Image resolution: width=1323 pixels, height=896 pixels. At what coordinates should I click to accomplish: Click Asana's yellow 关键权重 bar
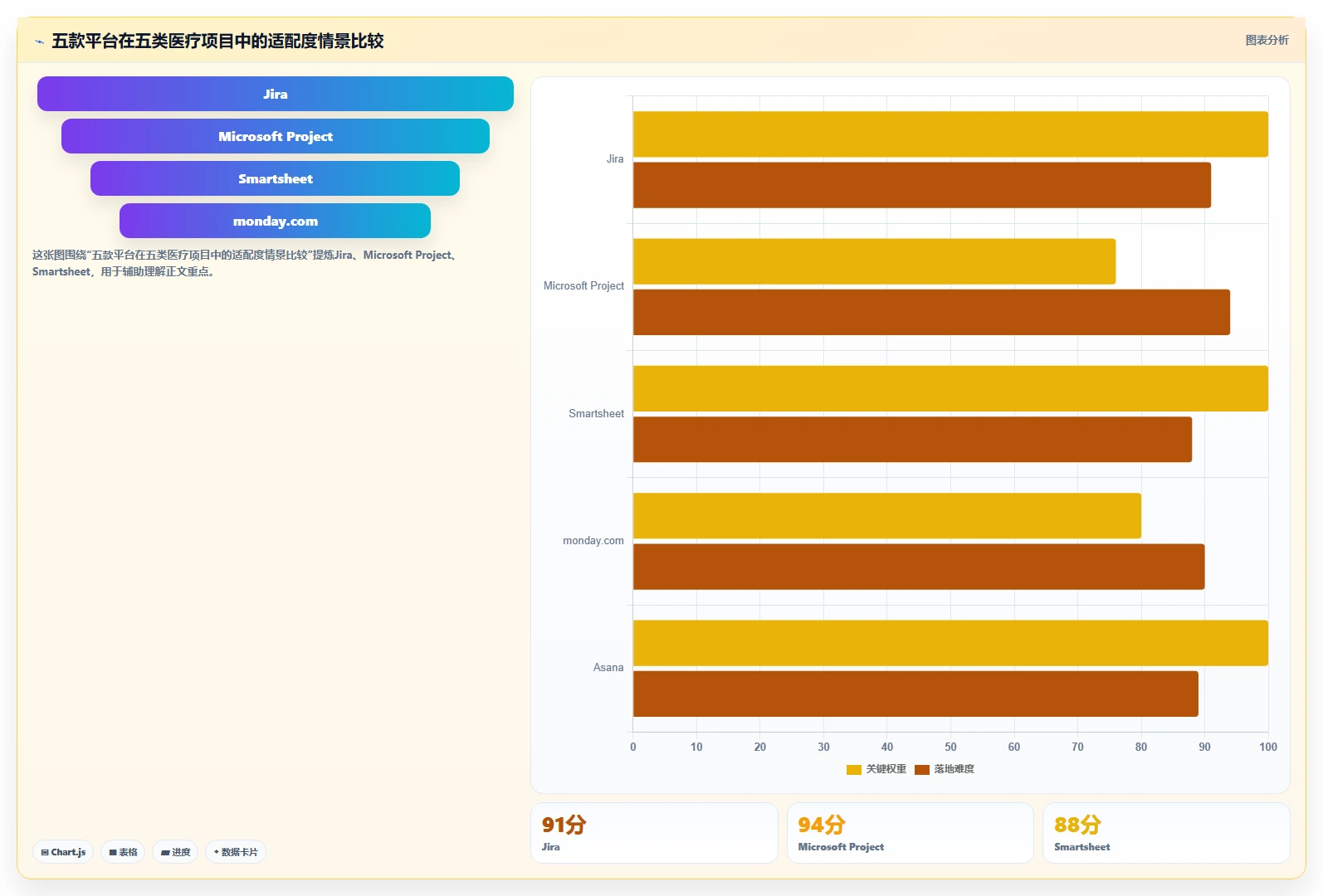pyautogui.click(x=950, y=643)
